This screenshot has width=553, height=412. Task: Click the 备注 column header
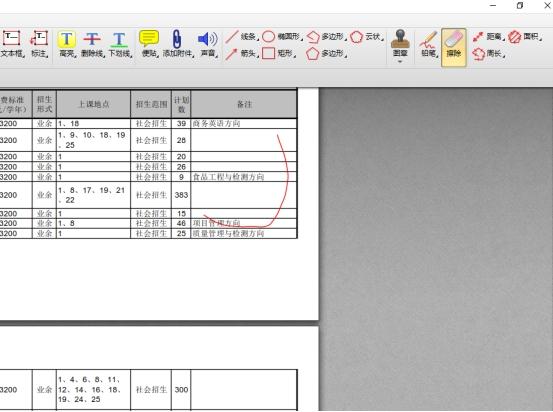(x=244, y=104)
